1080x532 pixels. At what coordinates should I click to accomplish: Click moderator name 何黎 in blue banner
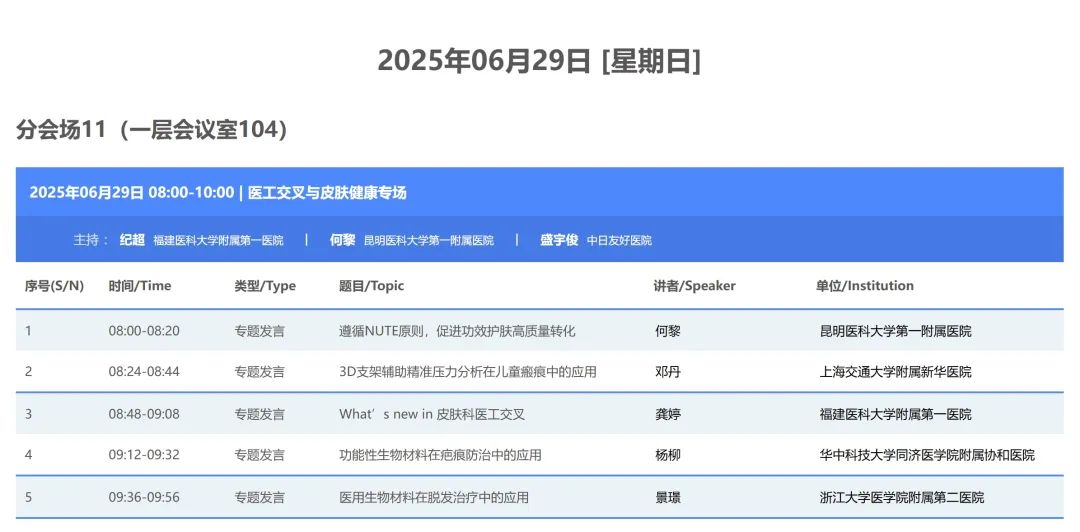coord(342,240)
